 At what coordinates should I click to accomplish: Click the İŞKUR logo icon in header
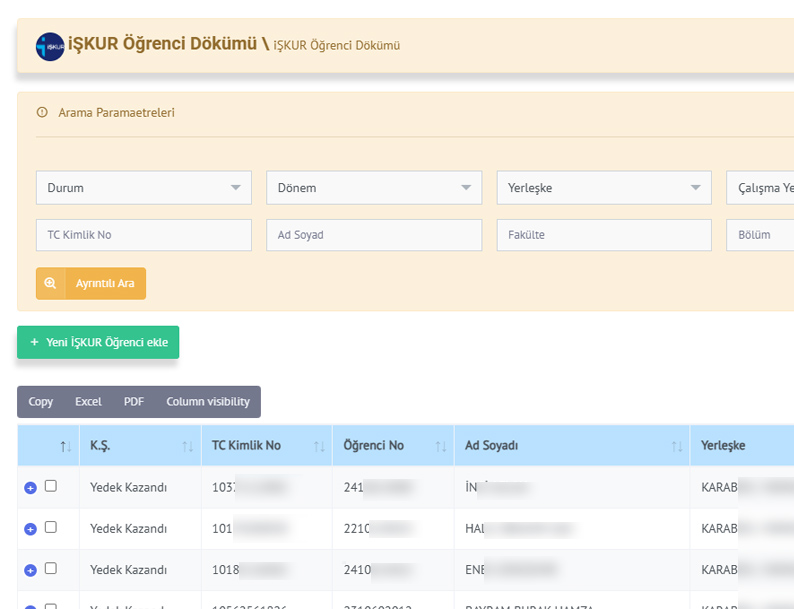point(50,47)
